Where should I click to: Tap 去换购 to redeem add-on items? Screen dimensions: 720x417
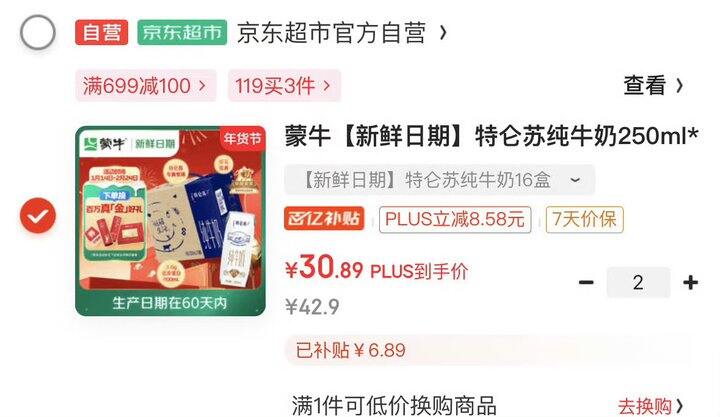pos(650,406)
